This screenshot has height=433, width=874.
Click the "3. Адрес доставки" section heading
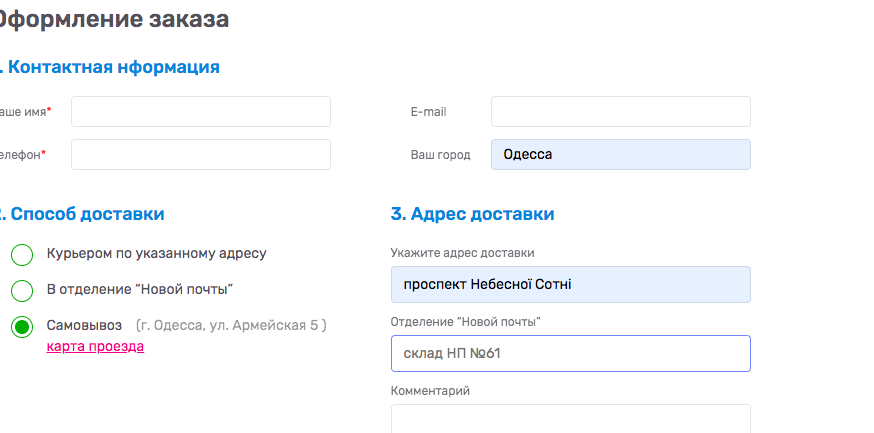(x=472, y=214)
